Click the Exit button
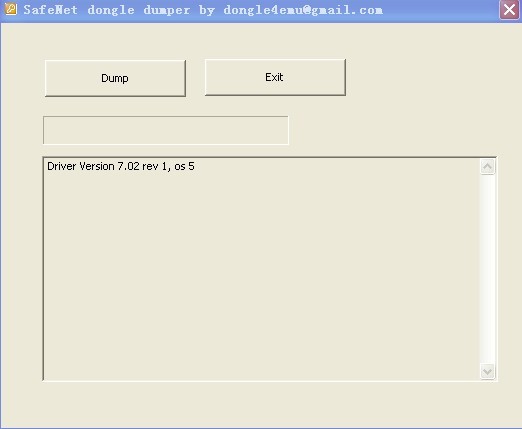This screenshot has width=522, height=429. tap(275, 77)
